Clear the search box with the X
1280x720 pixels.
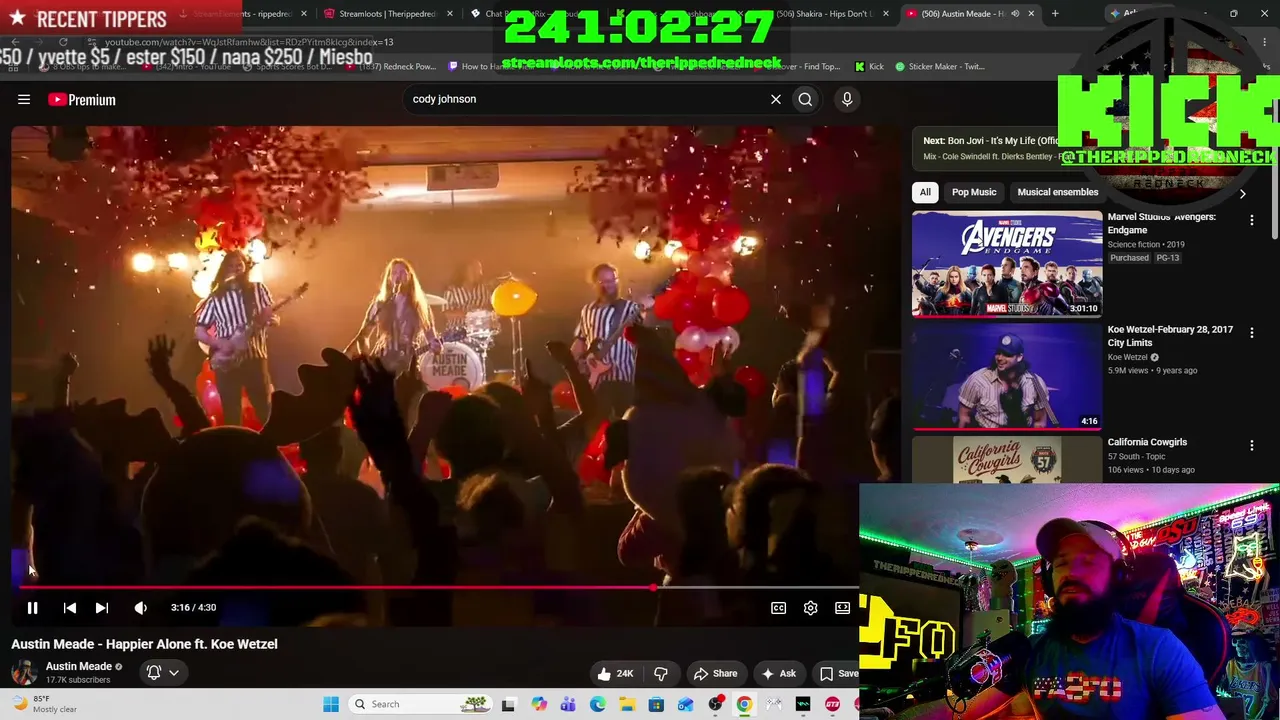tap(775, 99)
